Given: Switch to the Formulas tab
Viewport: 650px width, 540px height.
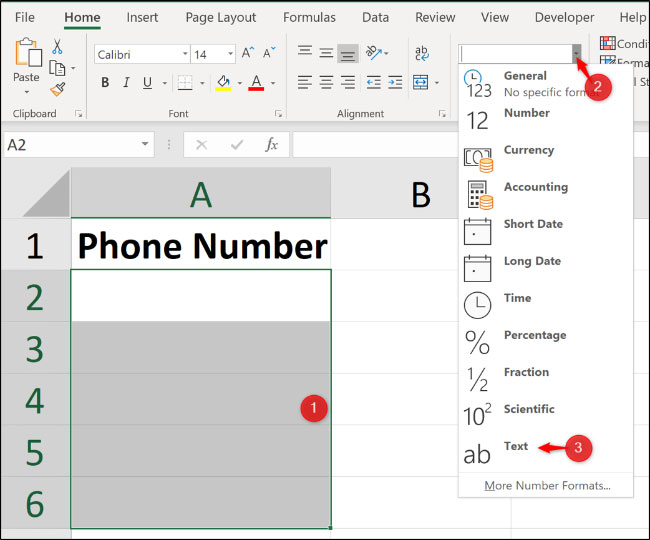Looking at the screenshot, I should pyautogui.click(x=309, y=17).
